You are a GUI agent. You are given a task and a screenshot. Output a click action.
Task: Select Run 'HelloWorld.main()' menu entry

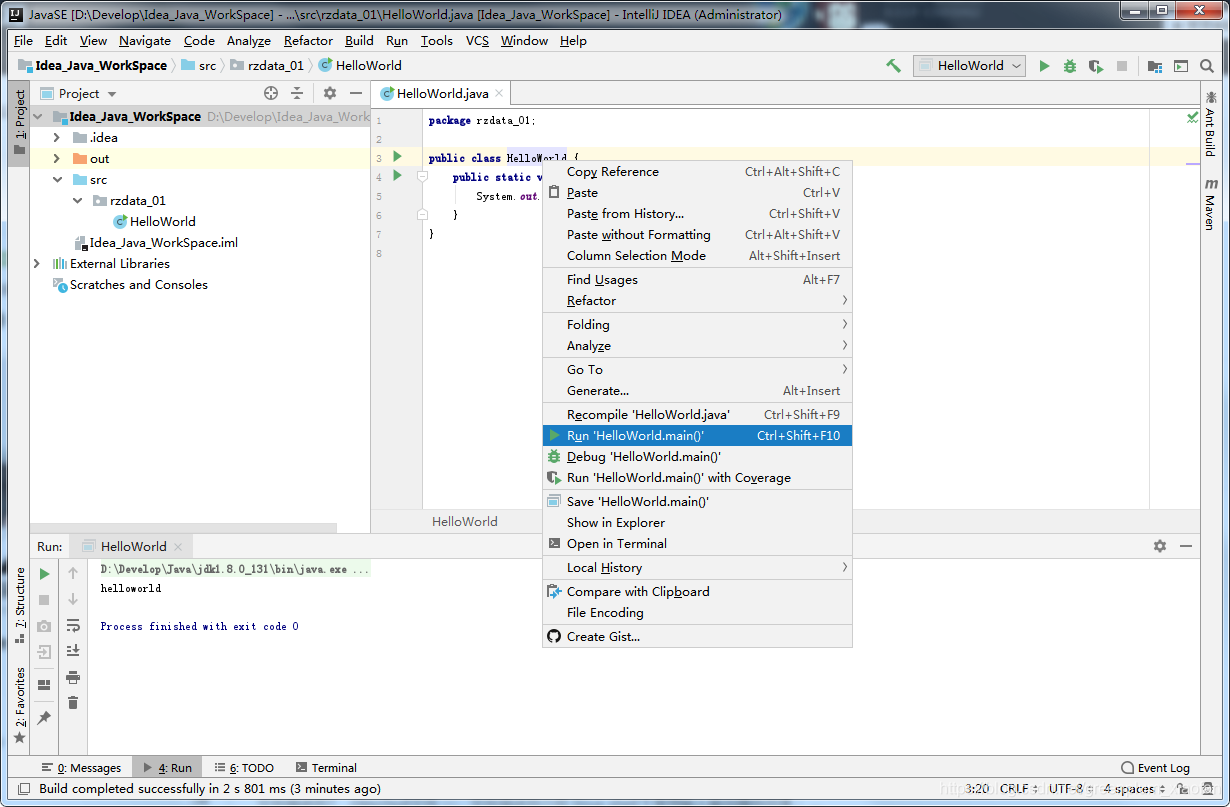tap(697, 435)
